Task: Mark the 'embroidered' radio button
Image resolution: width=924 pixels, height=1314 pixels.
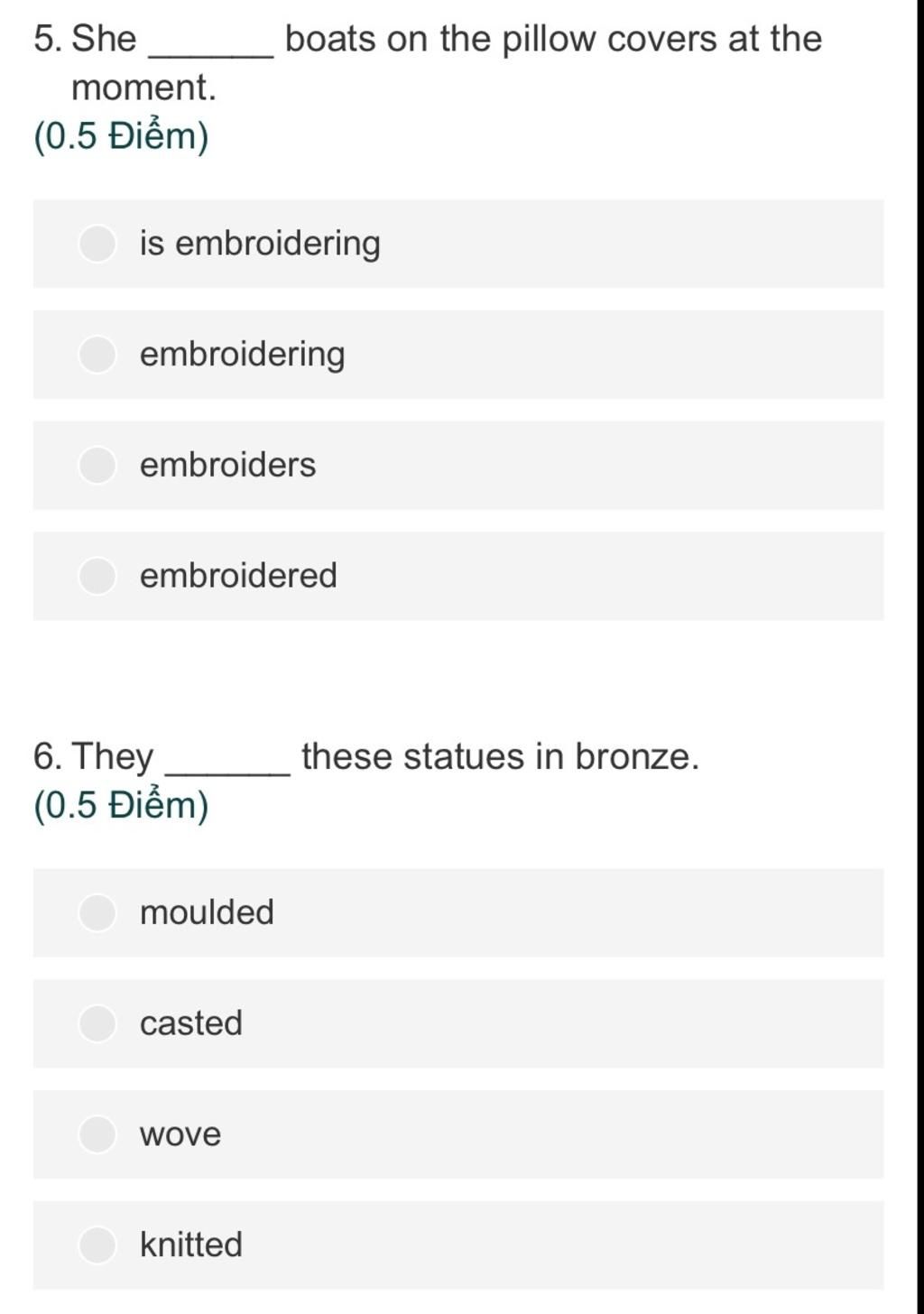Action: click(97, 576)
